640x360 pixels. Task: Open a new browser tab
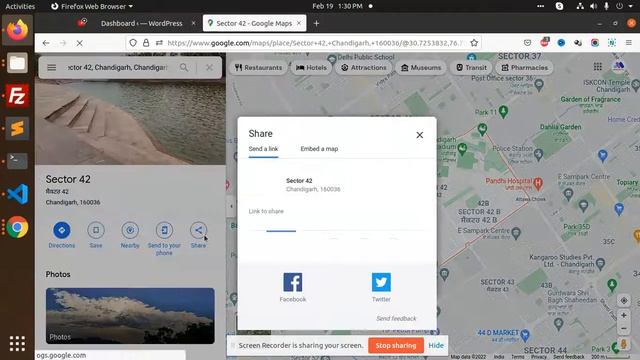pos(316,24)
